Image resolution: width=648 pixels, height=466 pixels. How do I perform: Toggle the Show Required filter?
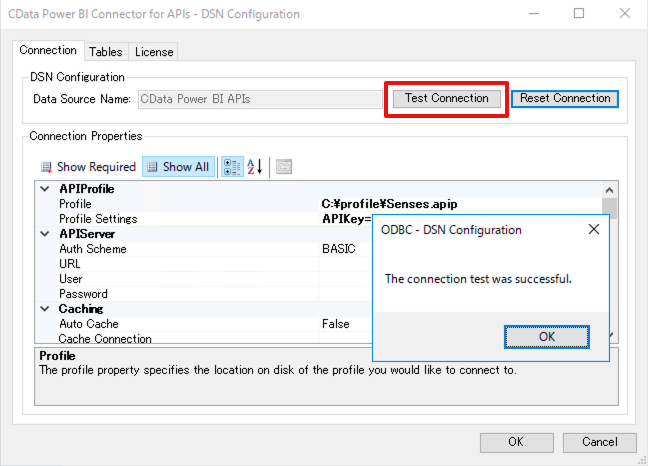click(x=87, y=167)
